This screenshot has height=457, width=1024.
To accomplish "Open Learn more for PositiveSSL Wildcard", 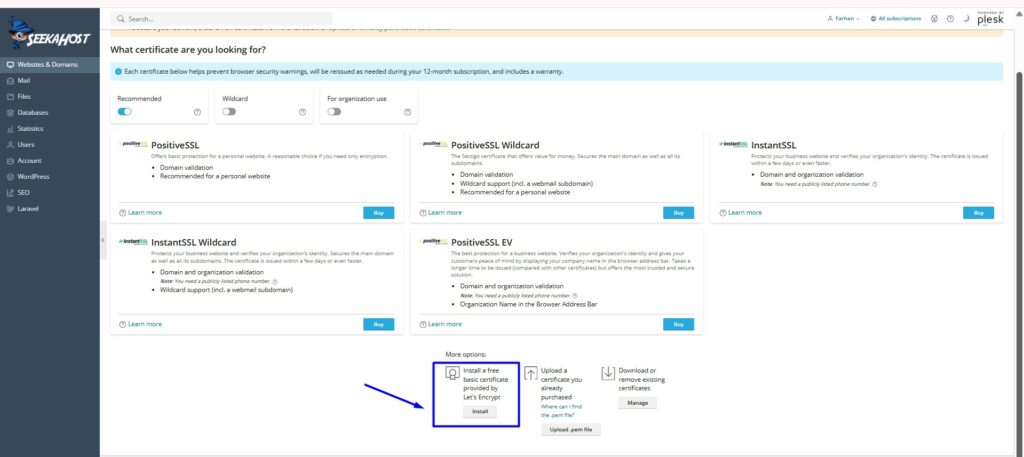I will click(445, 213).
